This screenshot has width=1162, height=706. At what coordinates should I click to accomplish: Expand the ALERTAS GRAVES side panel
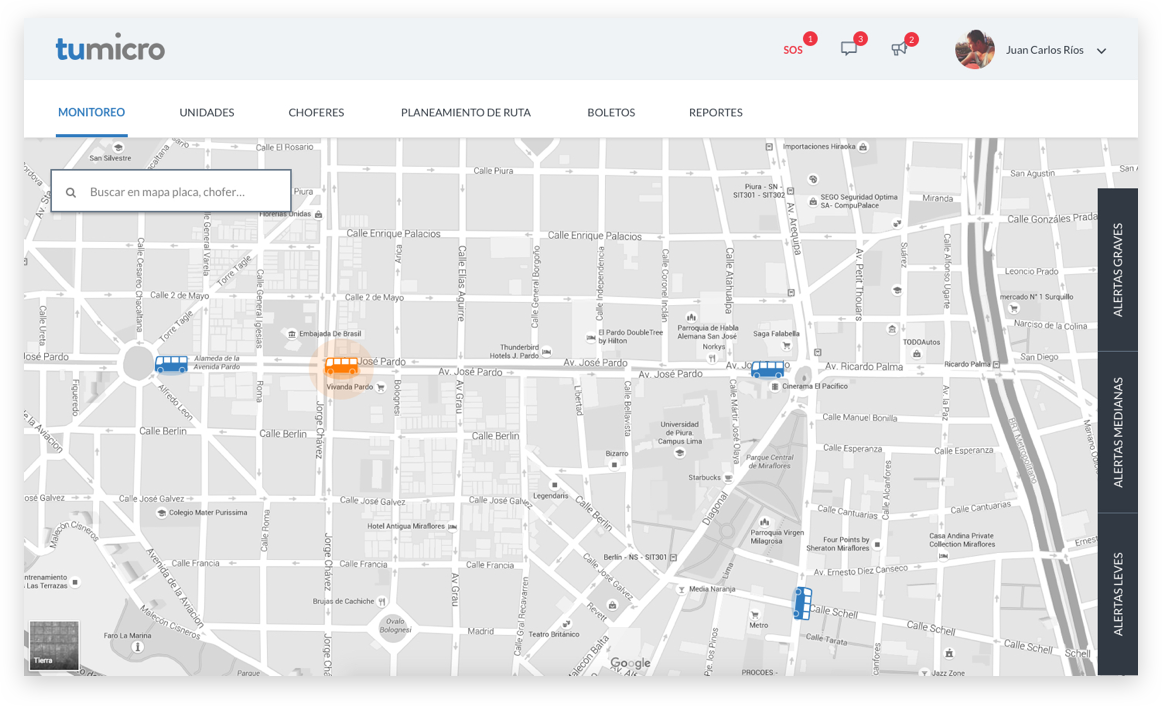click(1118, 270)
